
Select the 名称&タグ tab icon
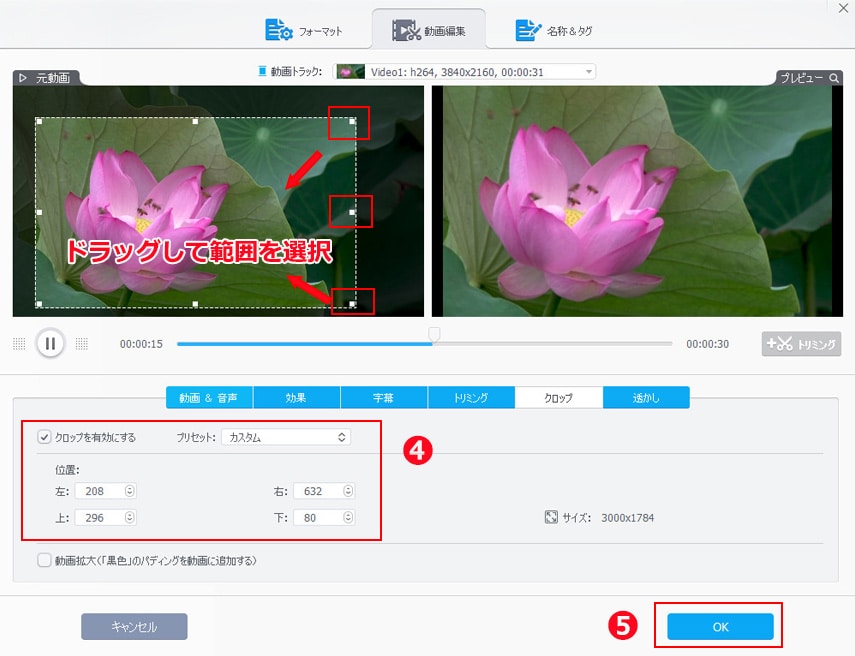coord(528,30)
